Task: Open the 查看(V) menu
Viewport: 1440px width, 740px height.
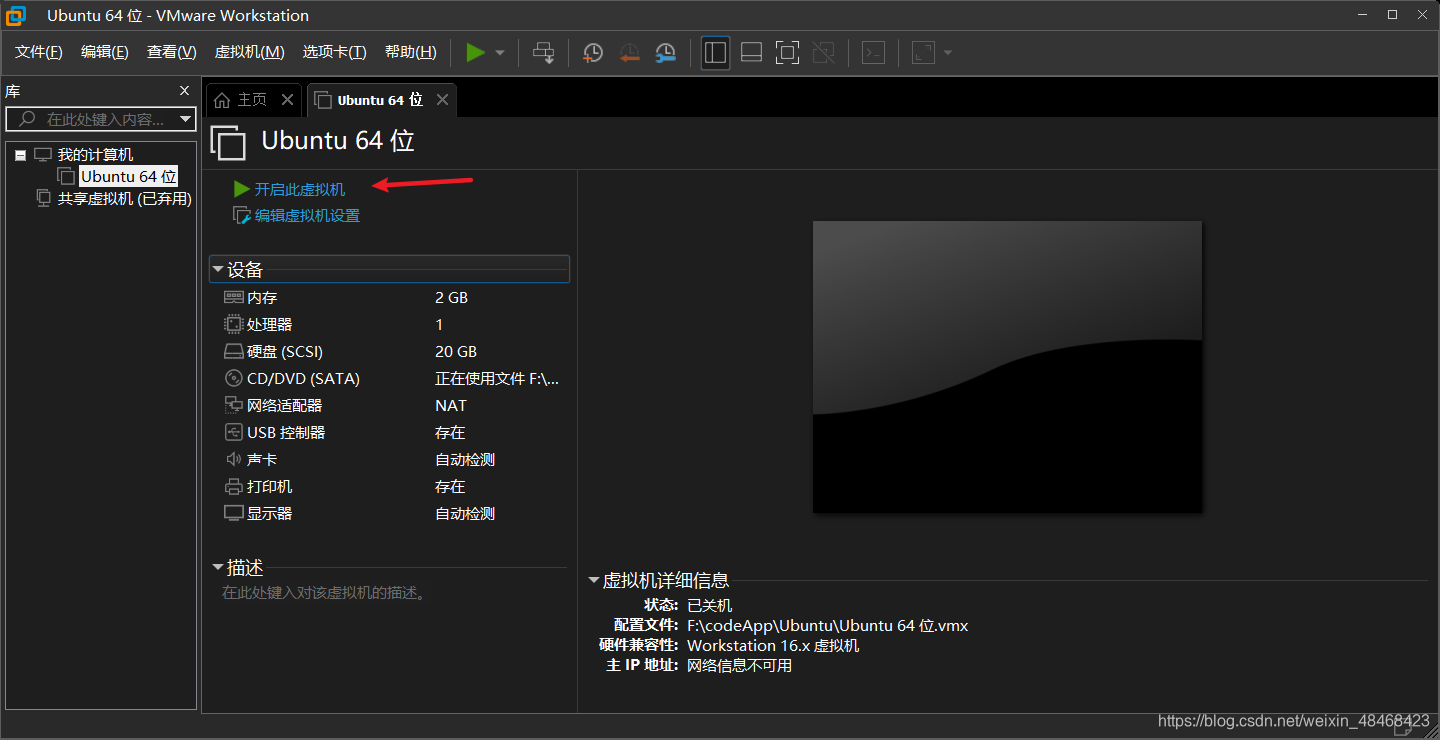Action: tap(172, 52)
